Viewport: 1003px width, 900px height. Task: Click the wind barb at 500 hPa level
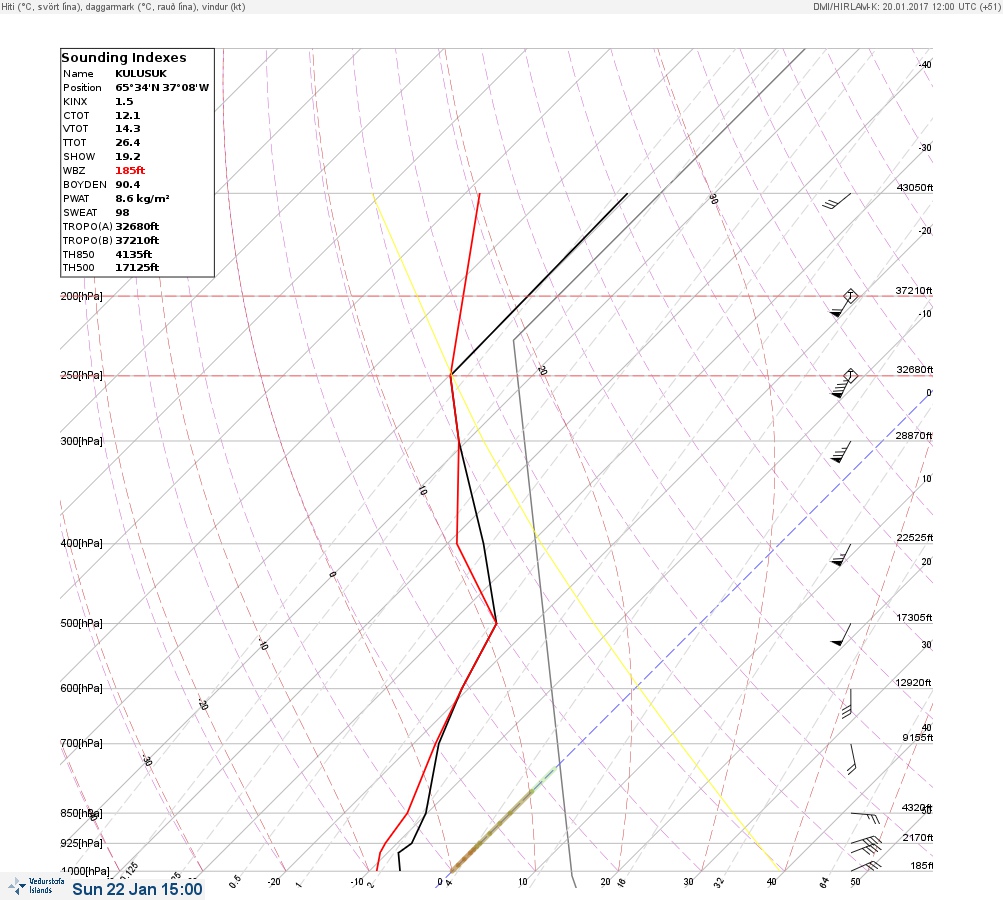(x=841, y=635)
